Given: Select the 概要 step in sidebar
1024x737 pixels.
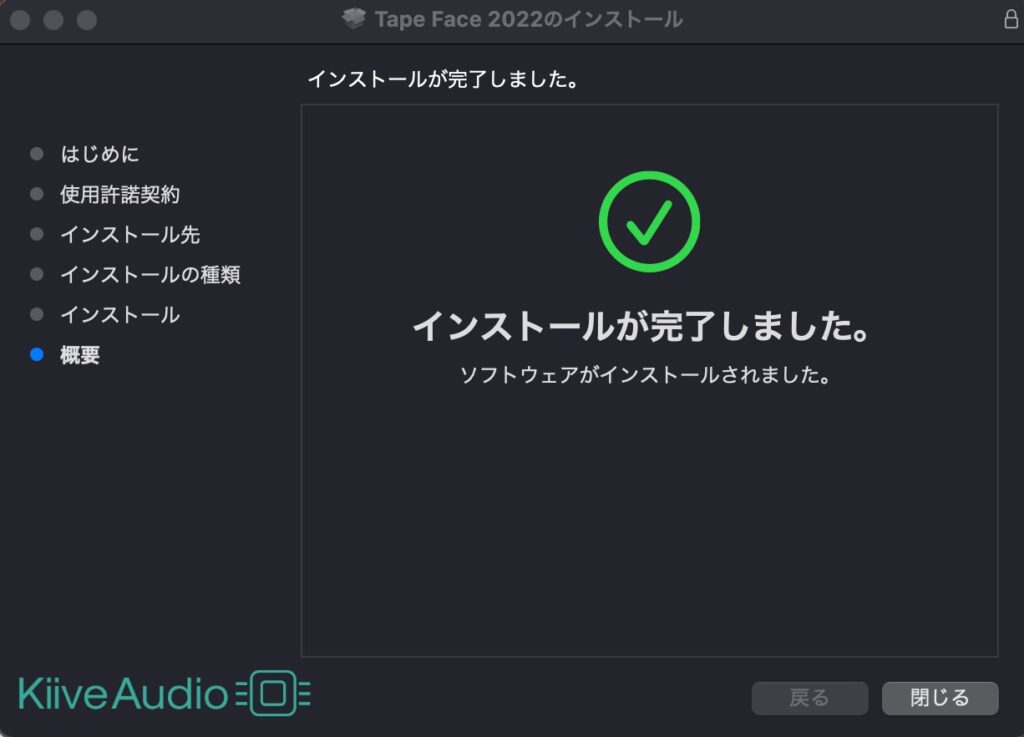Looking at the screenshot, I should coord(80,354).
